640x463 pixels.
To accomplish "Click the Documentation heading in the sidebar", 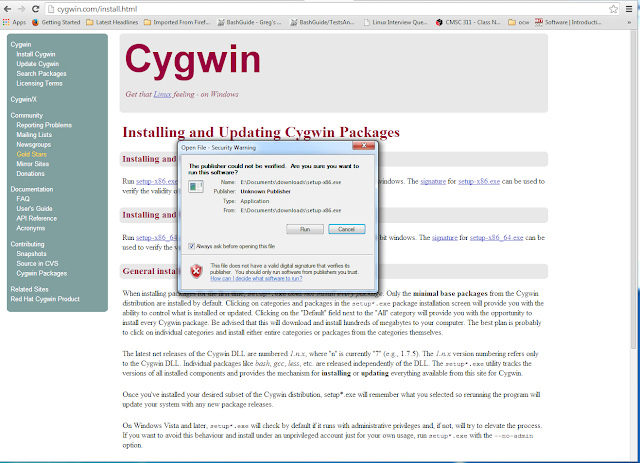I will (32, 189).
